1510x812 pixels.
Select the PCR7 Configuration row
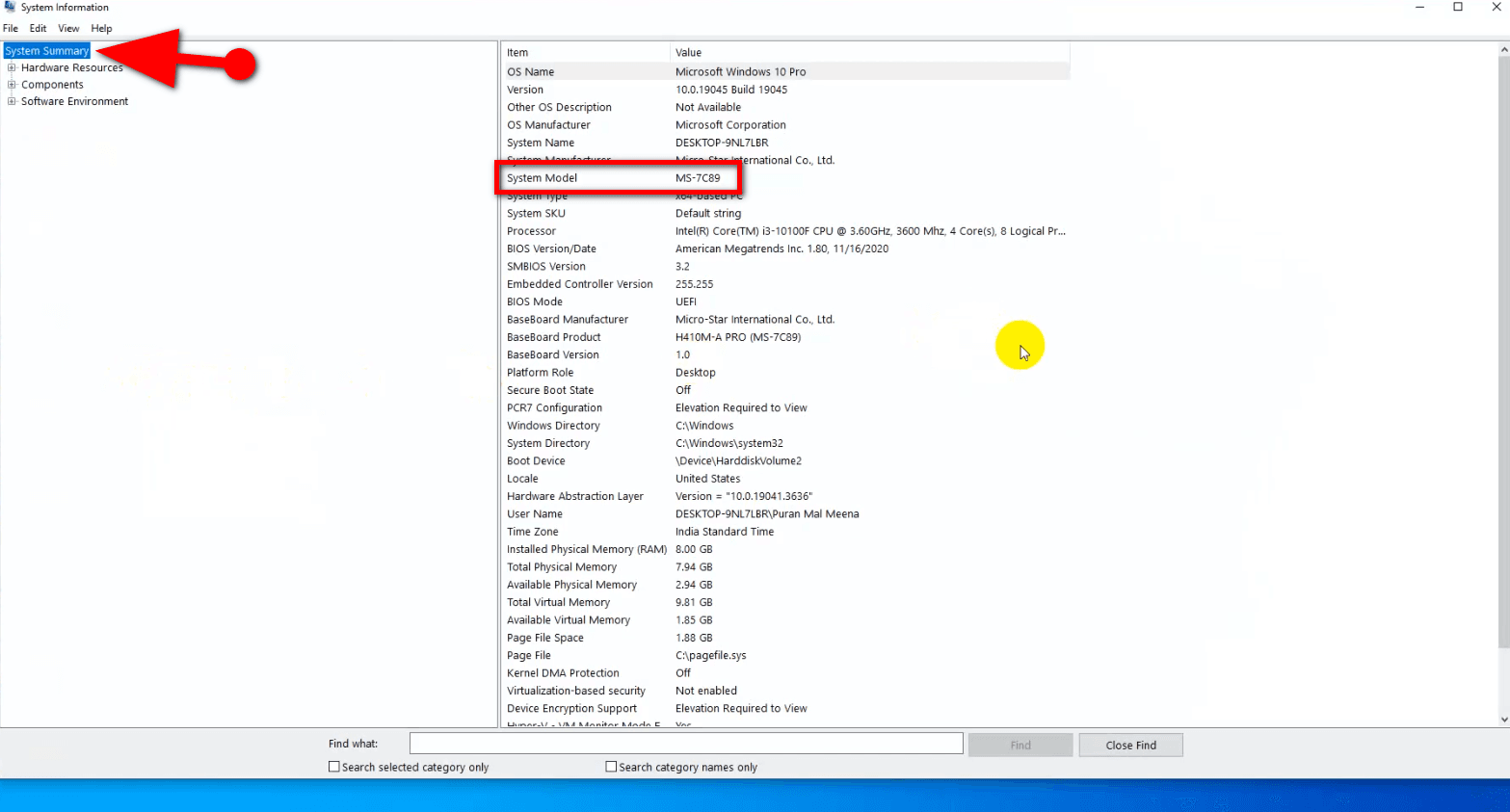785,407
